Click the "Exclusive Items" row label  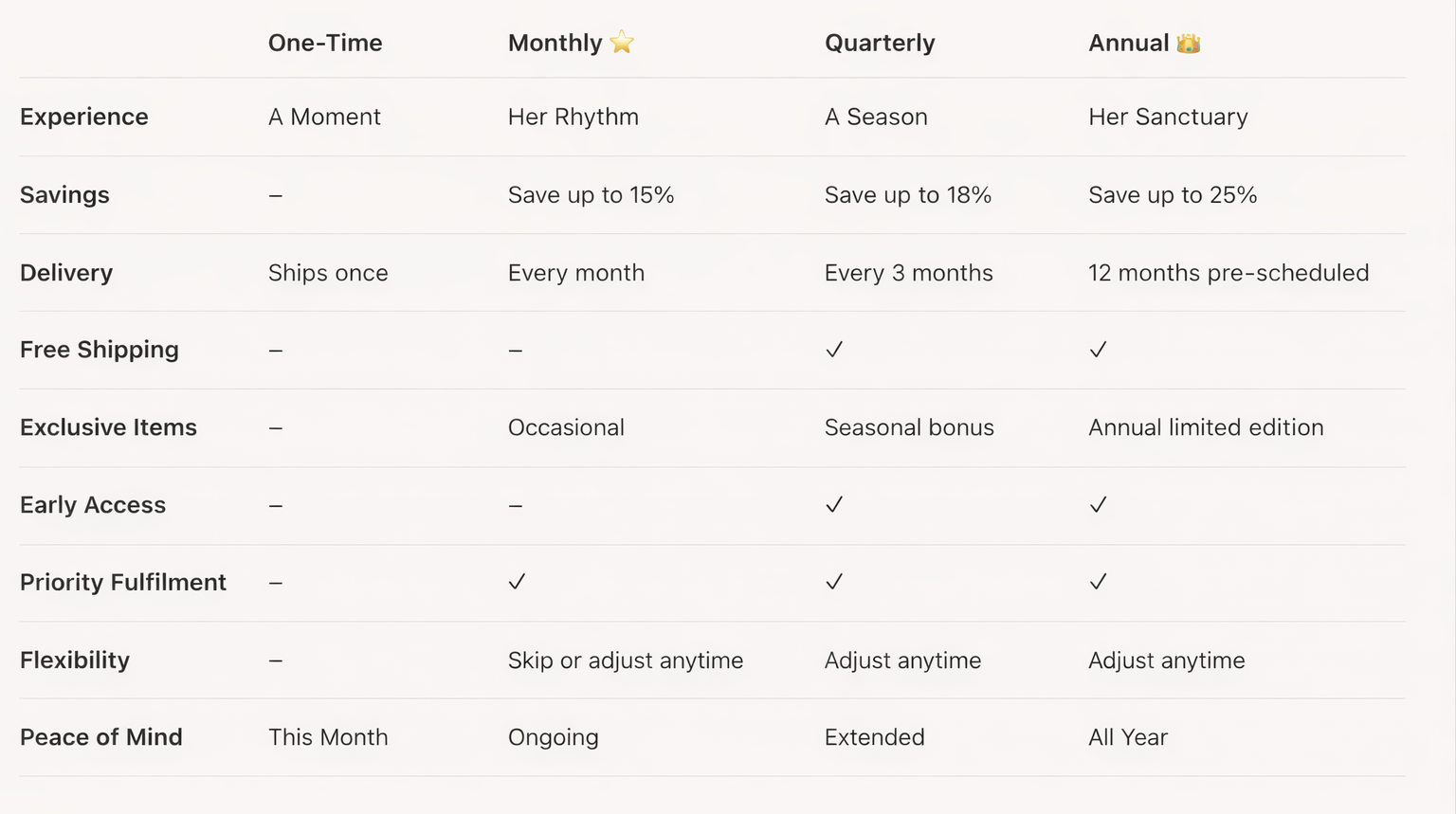108,427
